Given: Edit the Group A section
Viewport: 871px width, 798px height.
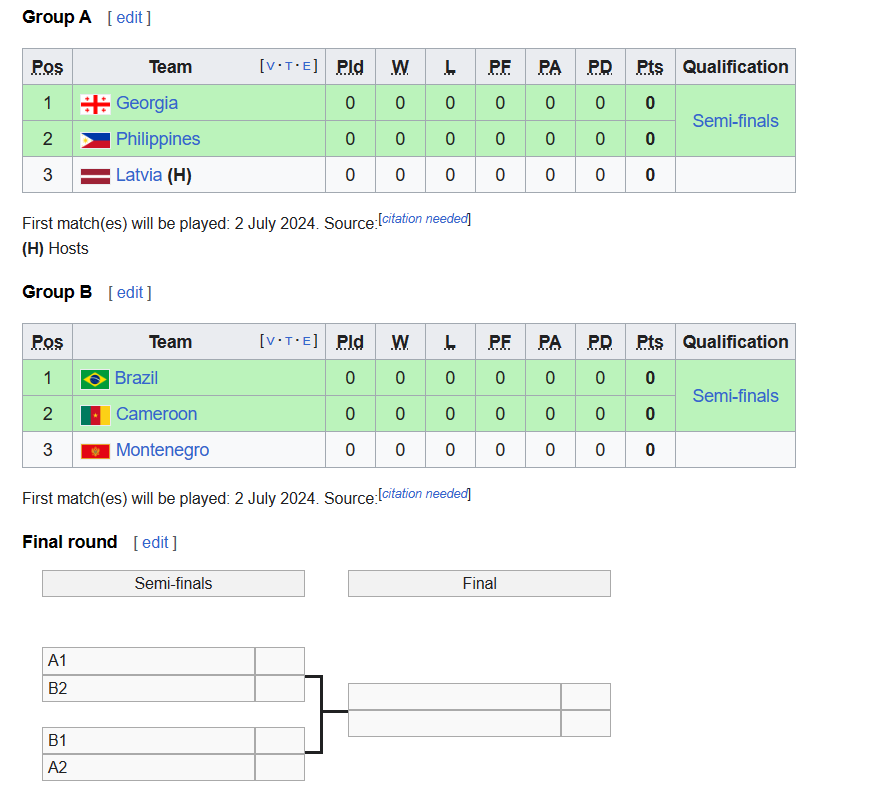Looking at the screenshot, I should (129, 17).
